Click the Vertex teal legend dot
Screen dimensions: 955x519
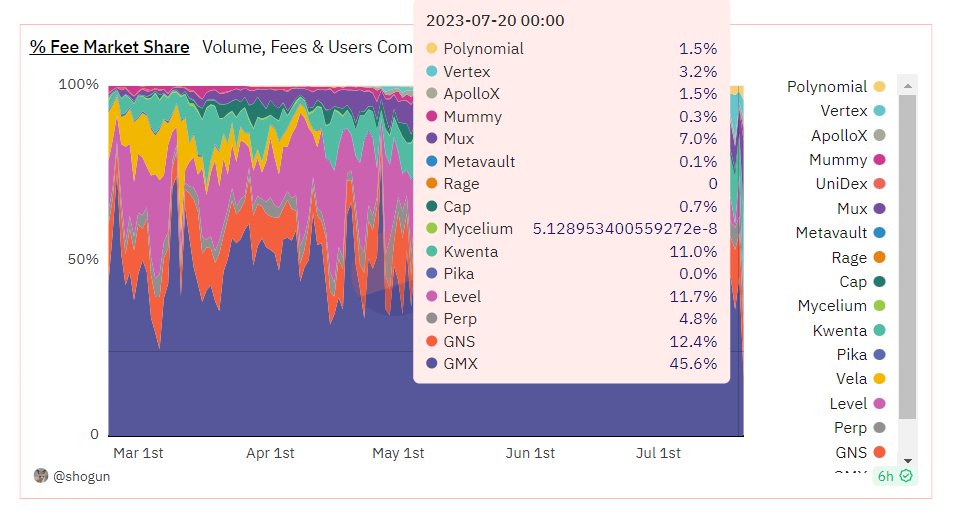[879, 111]
